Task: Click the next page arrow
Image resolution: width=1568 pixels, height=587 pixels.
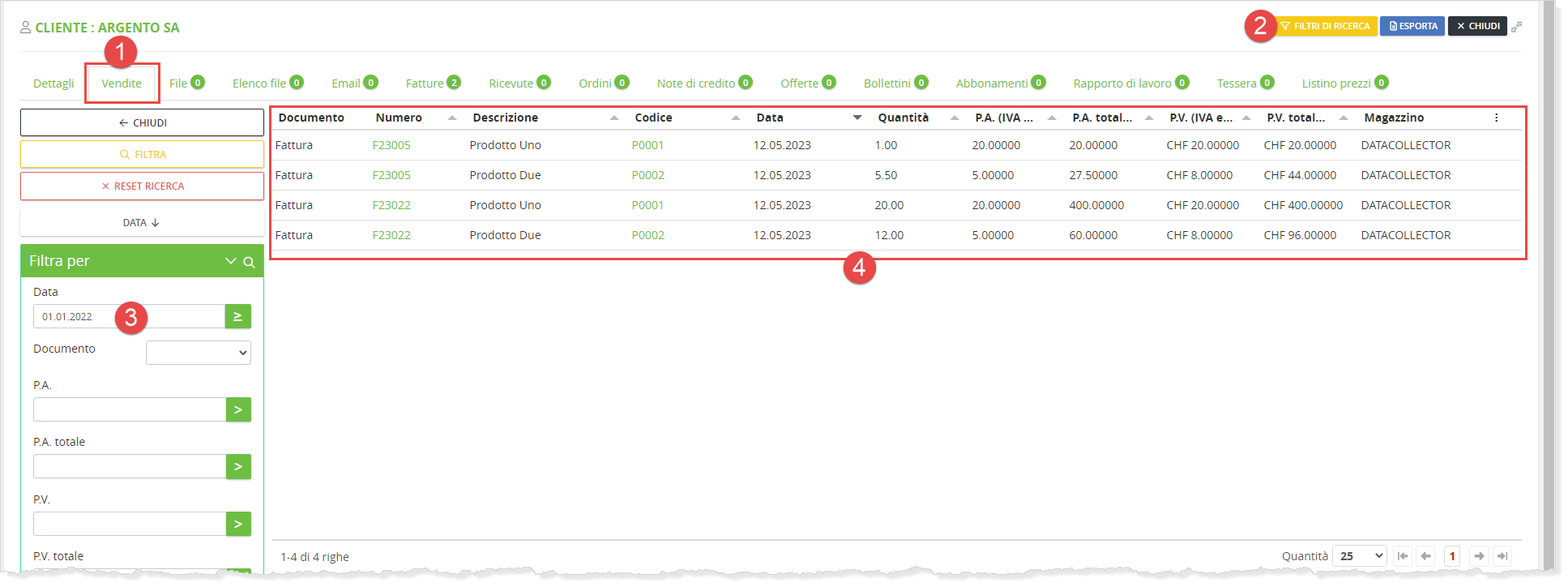Action: (1479, 556)
